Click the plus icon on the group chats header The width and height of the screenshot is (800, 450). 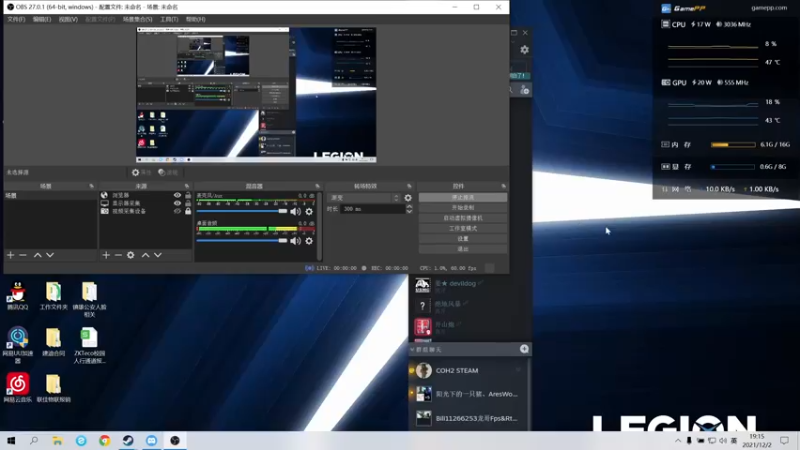(x=524, y=349)
